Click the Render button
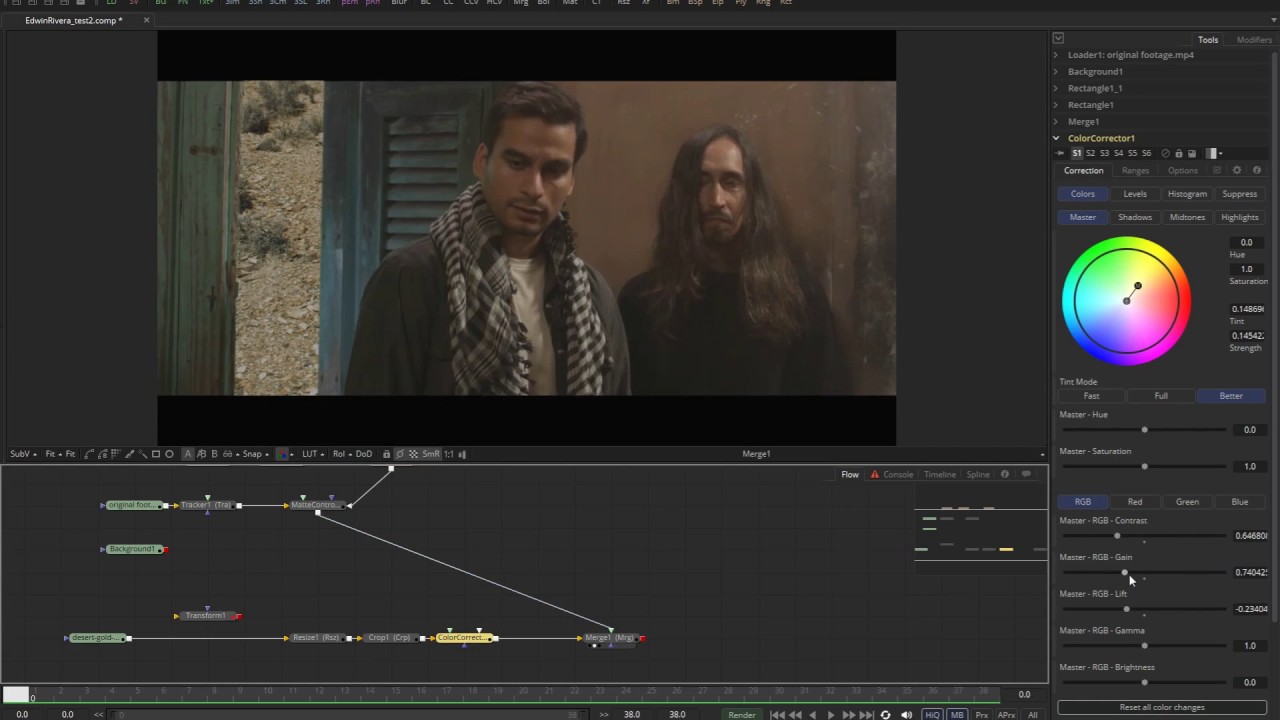 click(x=742, y=715)
